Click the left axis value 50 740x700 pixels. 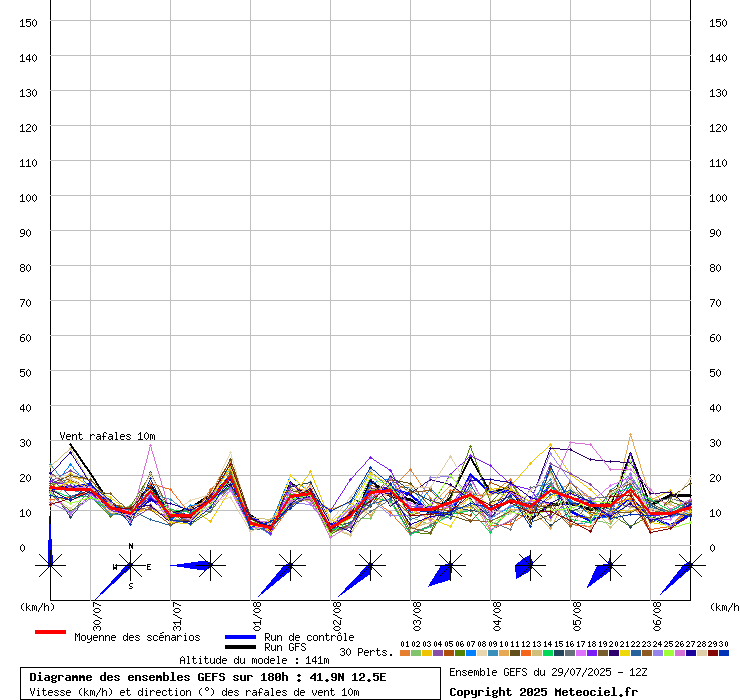coord(25,373)
